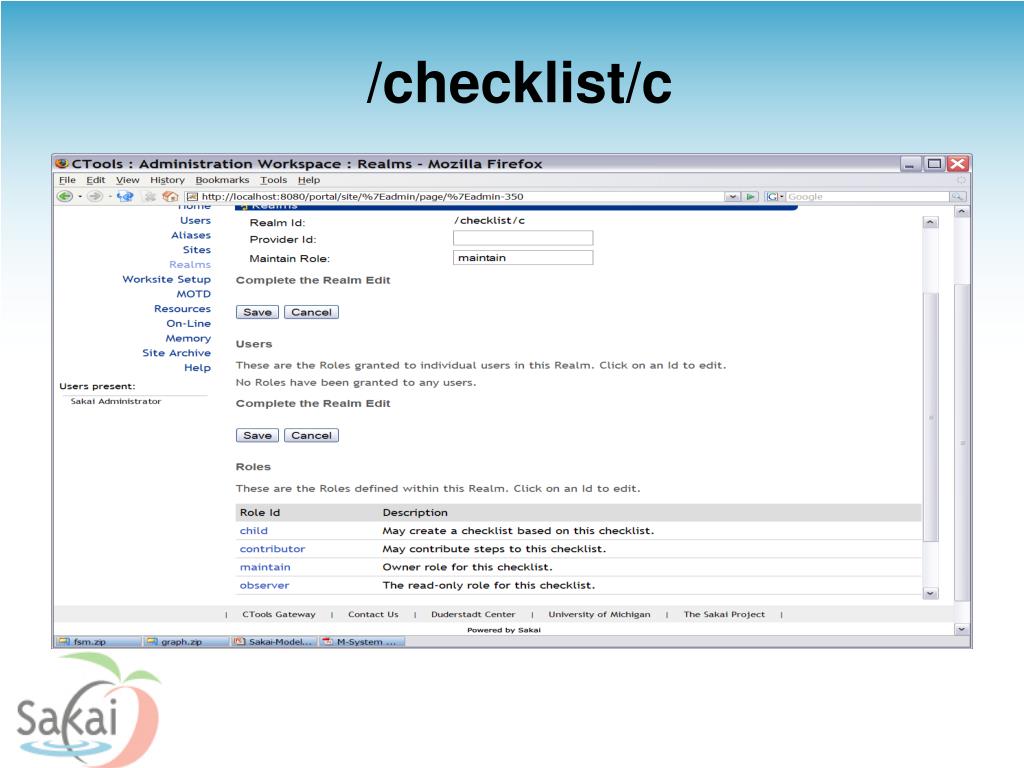Click the Contact Us footer link

click(x=373, y=615)
